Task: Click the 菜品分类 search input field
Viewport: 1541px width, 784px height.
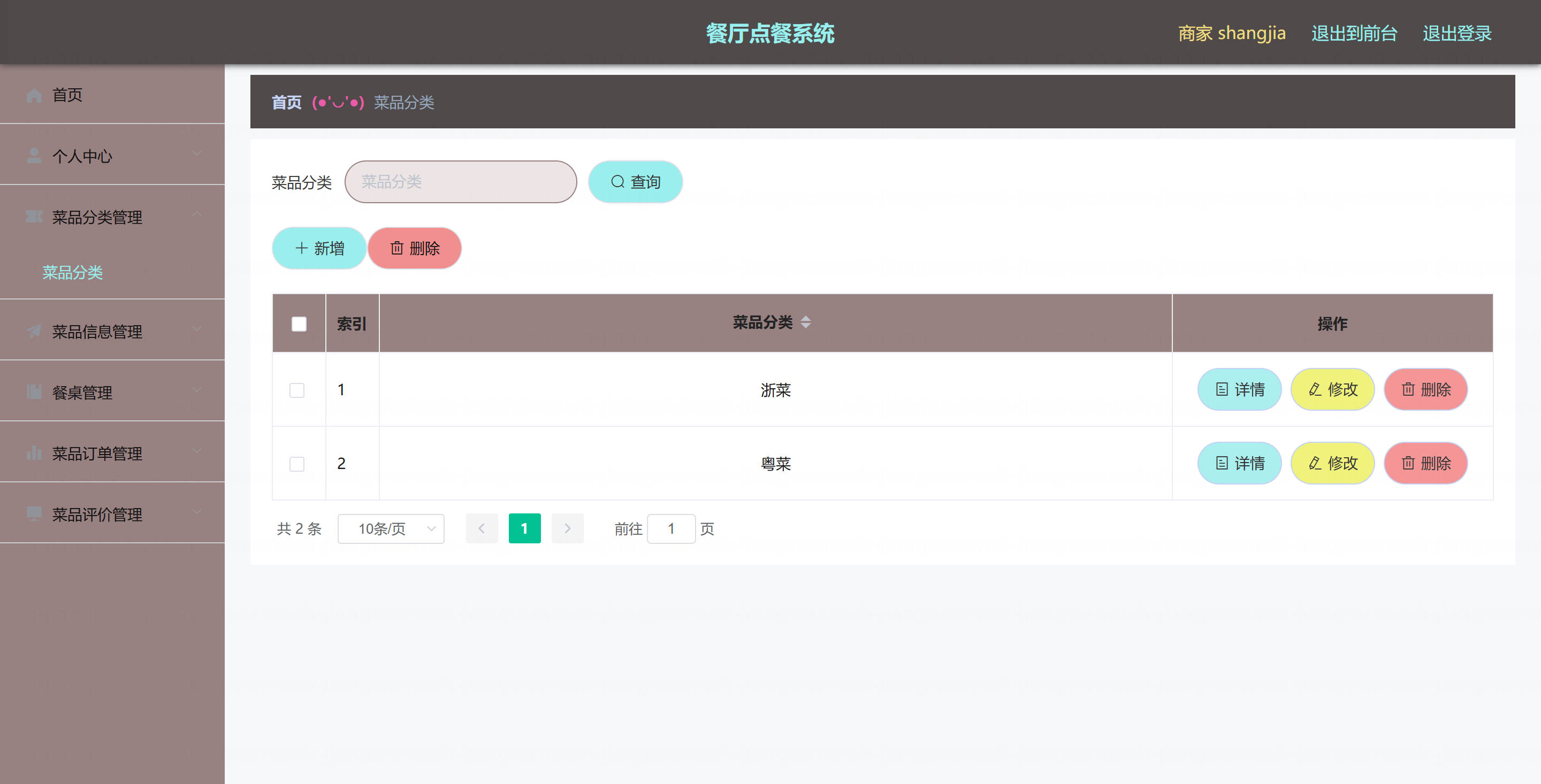Action: point(460,182)
